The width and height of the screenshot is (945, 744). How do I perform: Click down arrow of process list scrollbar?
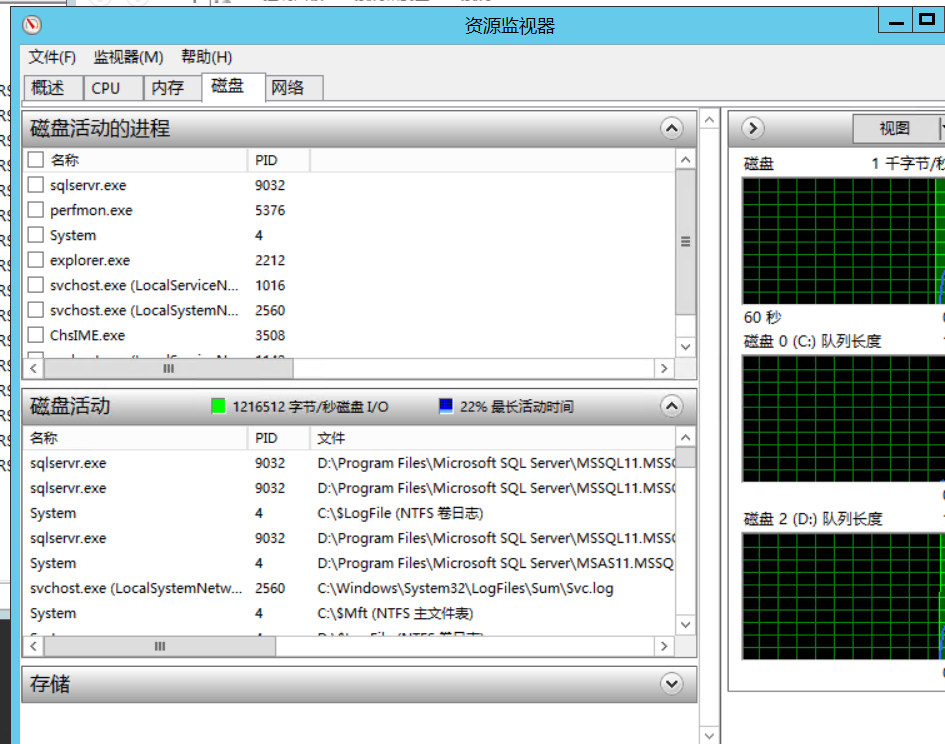coord(685,347)
